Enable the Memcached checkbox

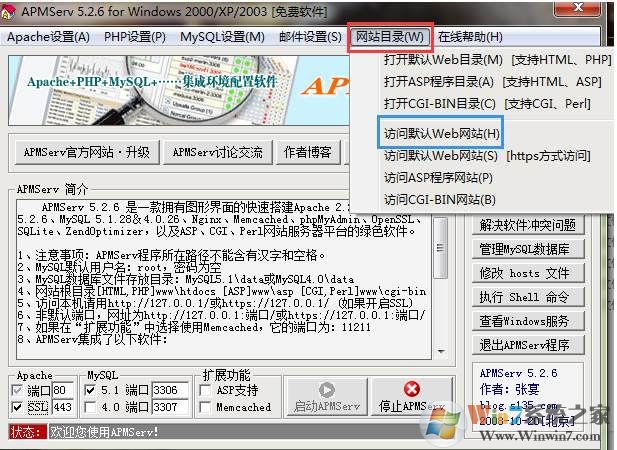click(x=205, y=407)
